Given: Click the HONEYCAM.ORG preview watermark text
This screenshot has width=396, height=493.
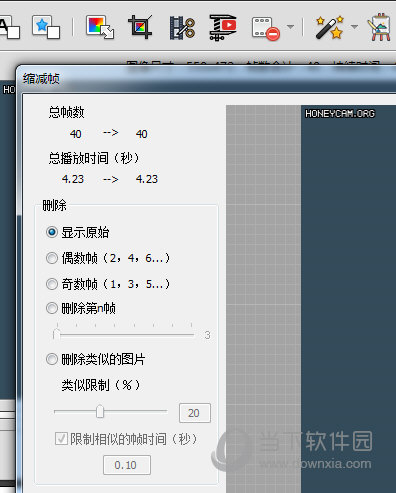Looking at the screenshot, I should [x=340, y=114].
